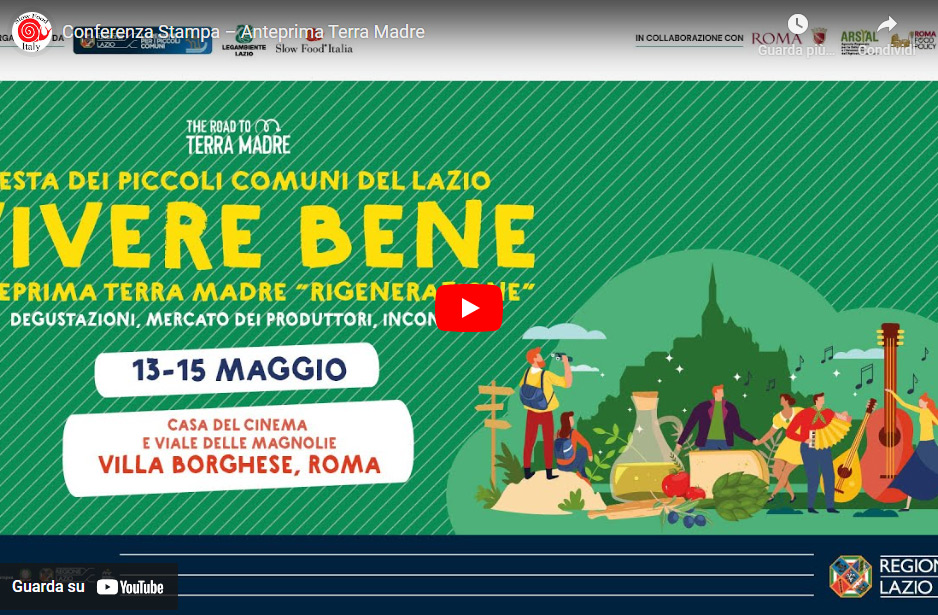Click the VIVERE BENE yellow headline
Screen dimensions: 938x615
[267, 235]
